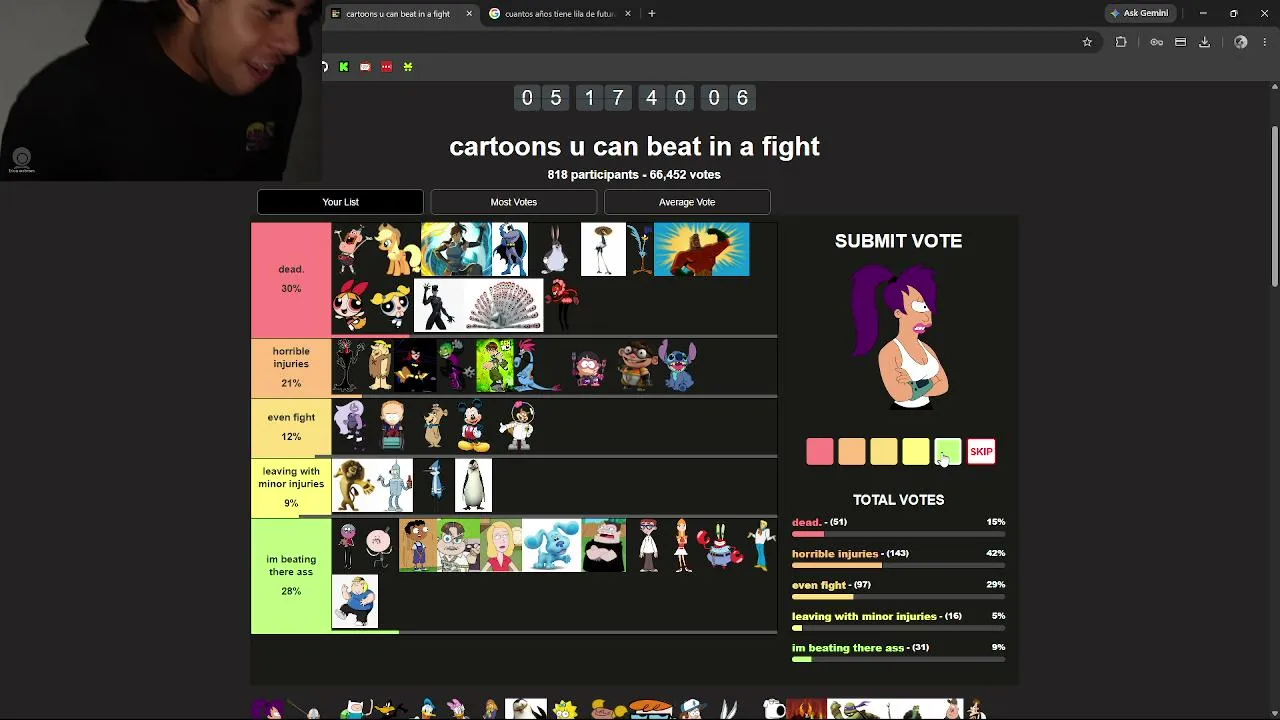1280x720 pixels.
Task: Open browser downloads icon
Action: pos(1204,42)
